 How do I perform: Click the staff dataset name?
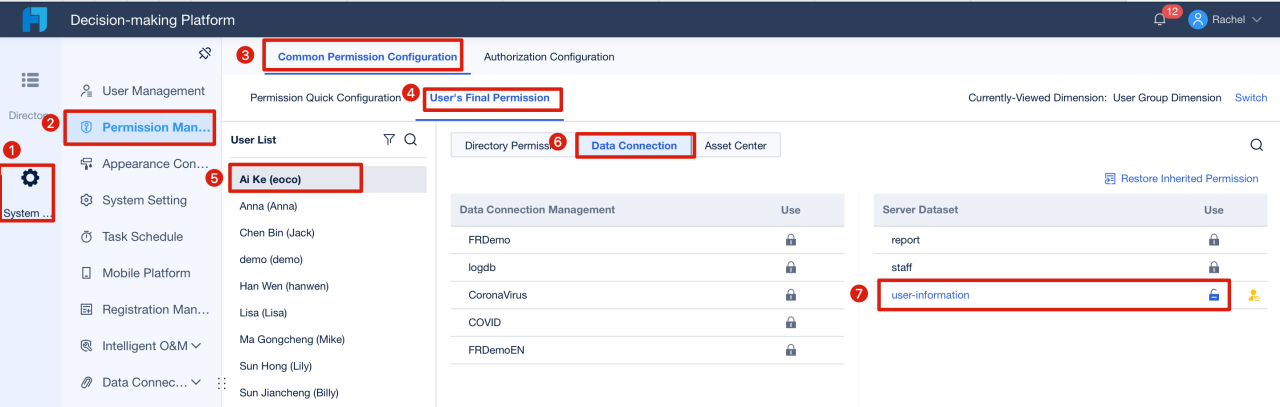pyautogui.click(x=901, y=268)
